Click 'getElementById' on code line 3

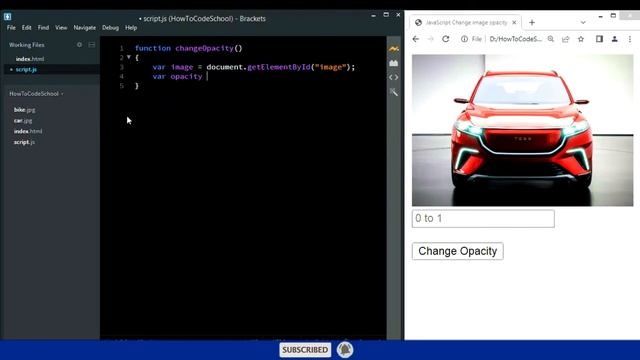click(x=279, y=67)
